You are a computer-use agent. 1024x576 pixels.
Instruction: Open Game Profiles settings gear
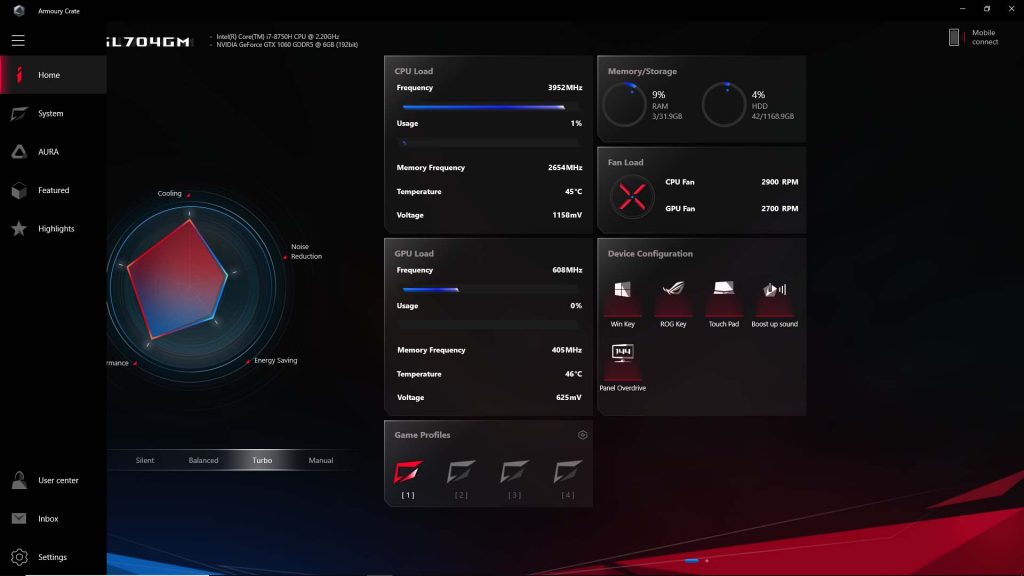point(583,435)
